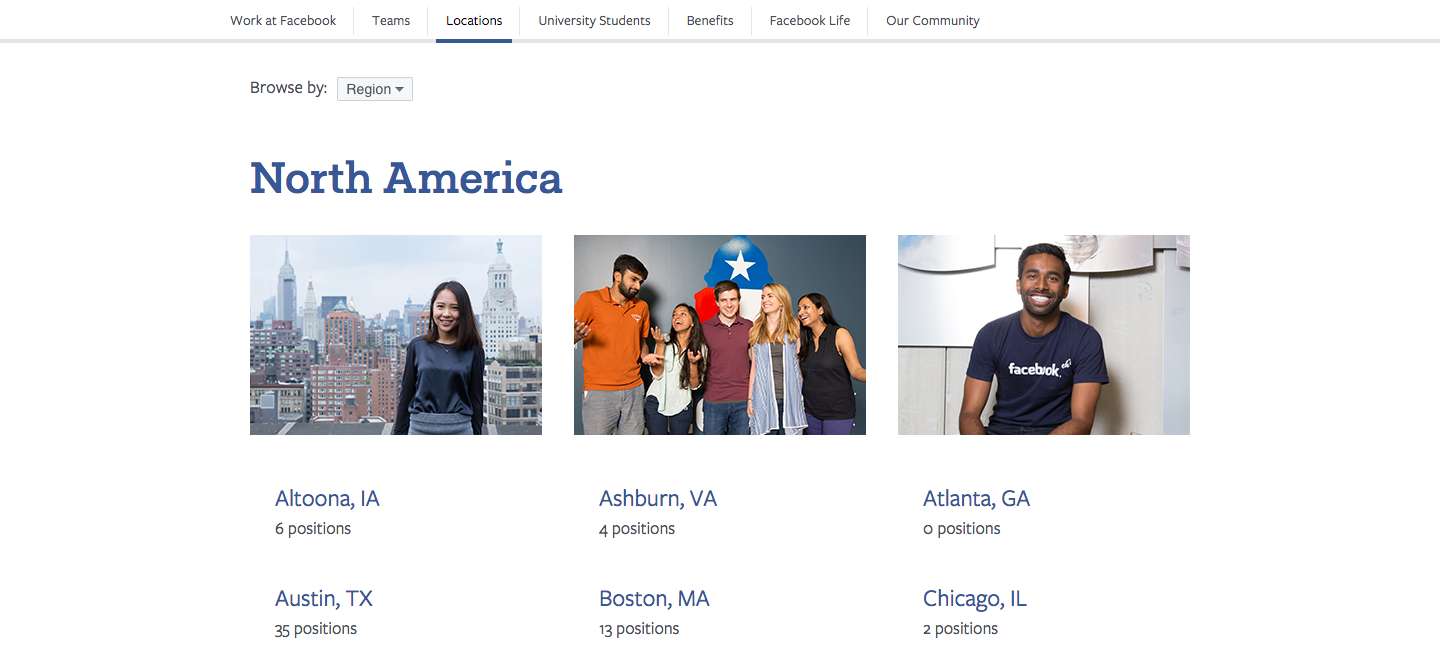This screenshot has width=1440, height=666.
Task: Click the man in the facebook t-shirt photo
Action: [1044, 335]
